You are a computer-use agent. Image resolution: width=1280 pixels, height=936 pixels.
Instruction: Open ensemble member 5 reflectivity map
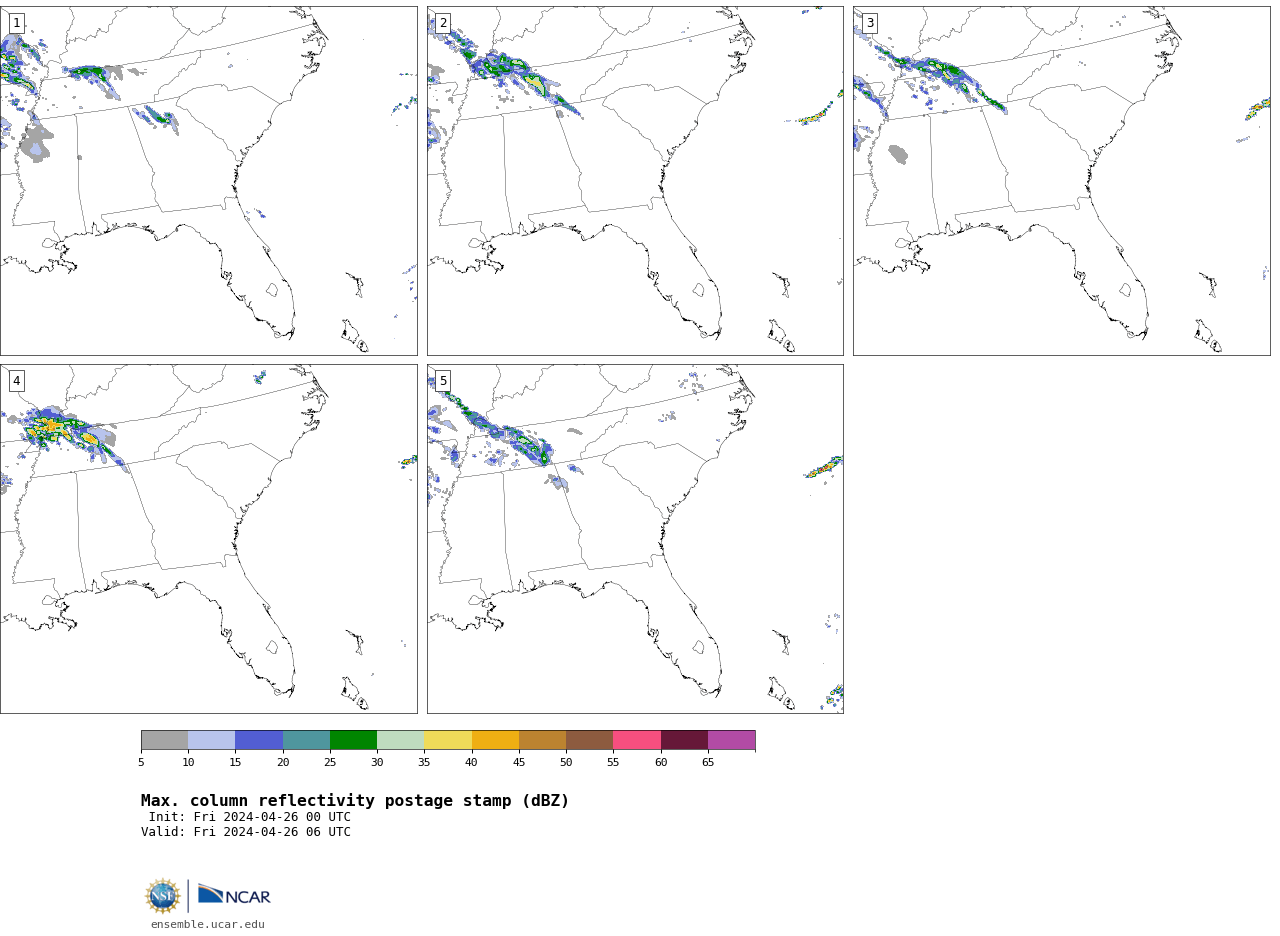[x=635, y=539]
